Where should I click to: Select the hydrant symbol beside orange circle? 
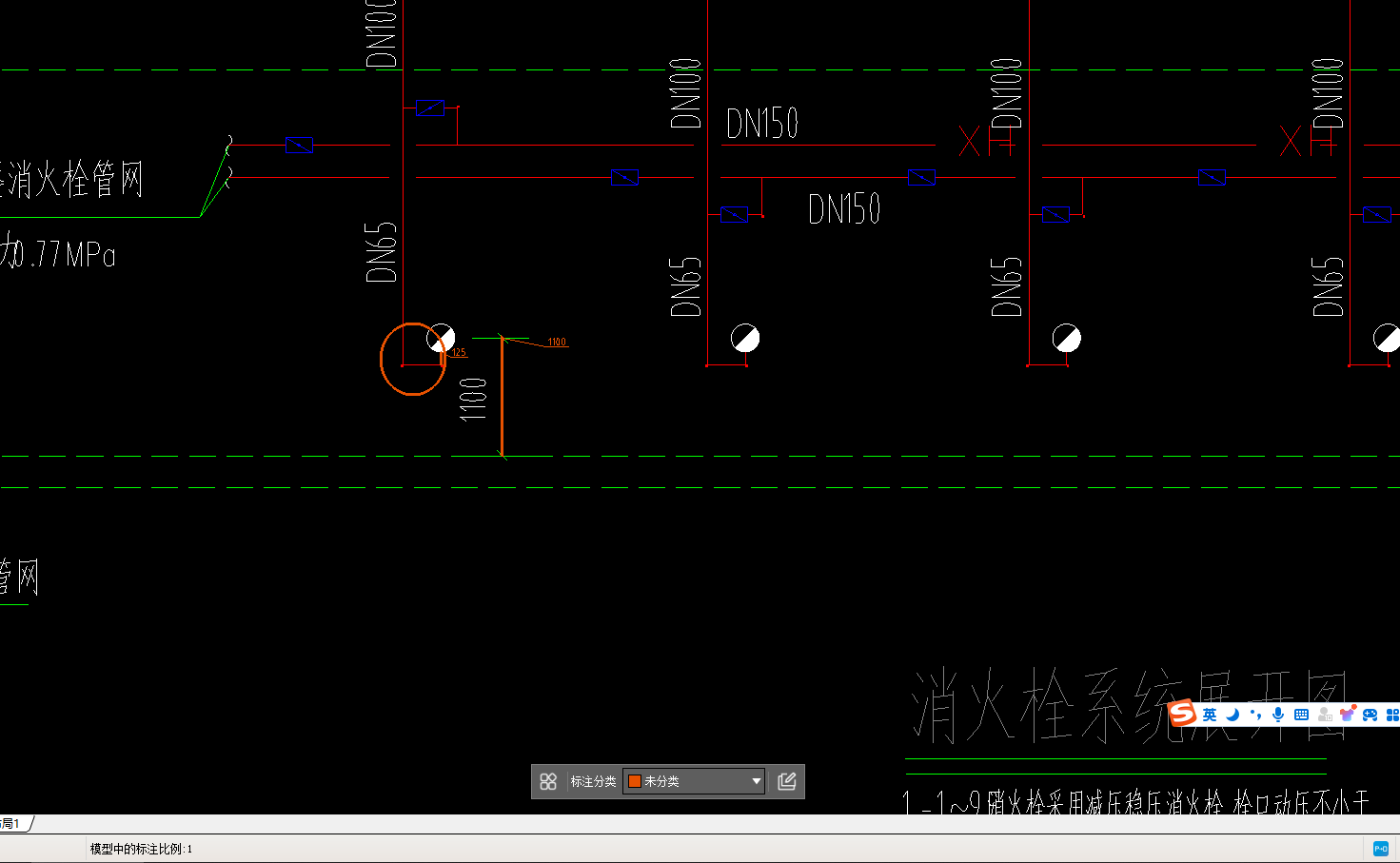[441, 338]
